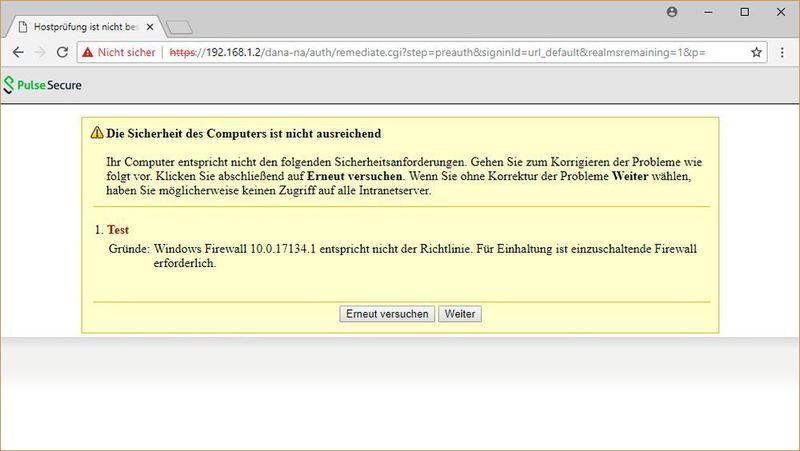The height and width of the screenshot is (451, 800).
Task: Reload the page with refresh icon
Action: pyautogui.click(x=62, y=52)
